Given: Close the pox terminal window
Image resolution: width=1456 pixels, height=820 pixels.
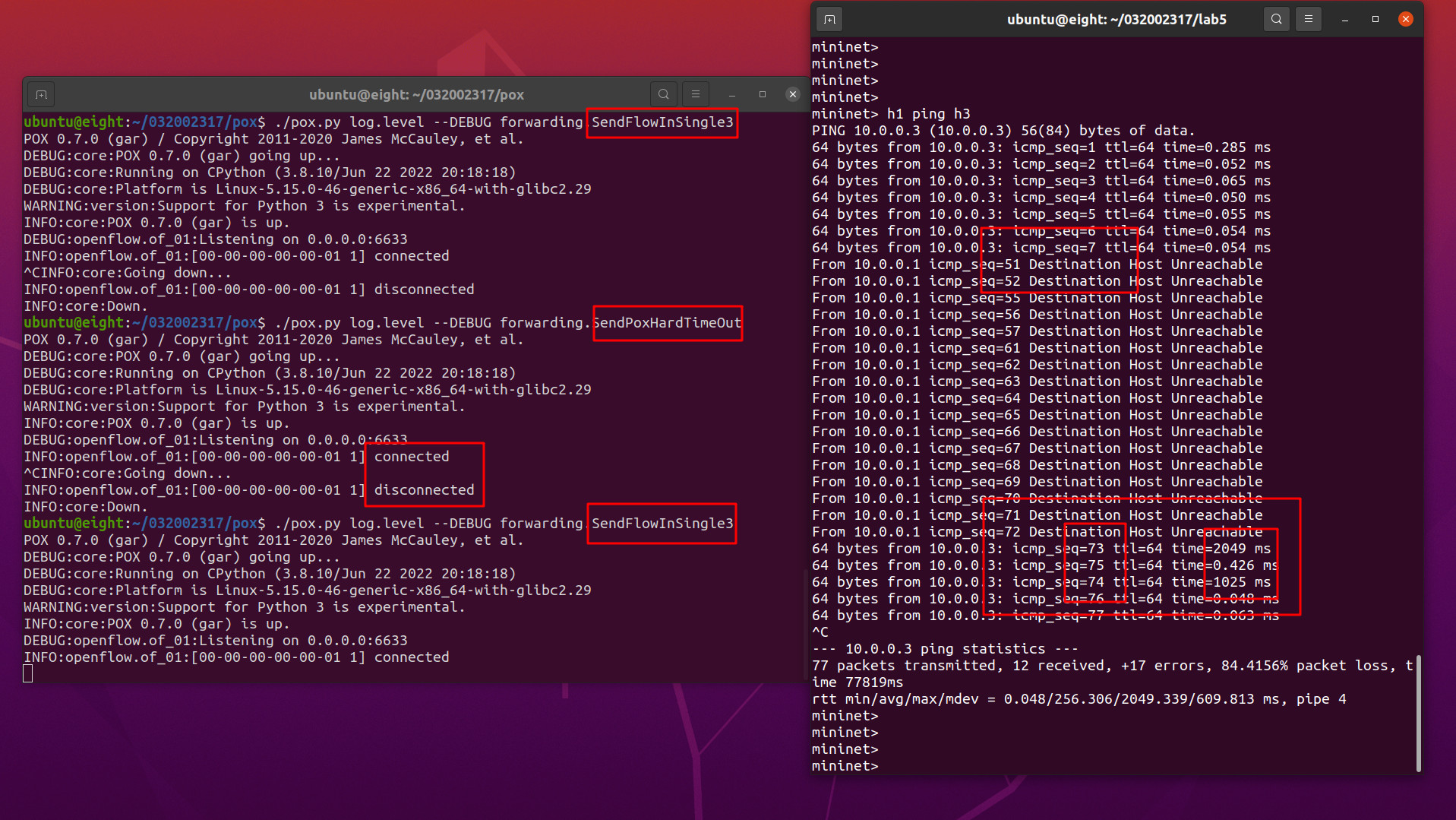Looking at the screenshot, I should 793,94.
